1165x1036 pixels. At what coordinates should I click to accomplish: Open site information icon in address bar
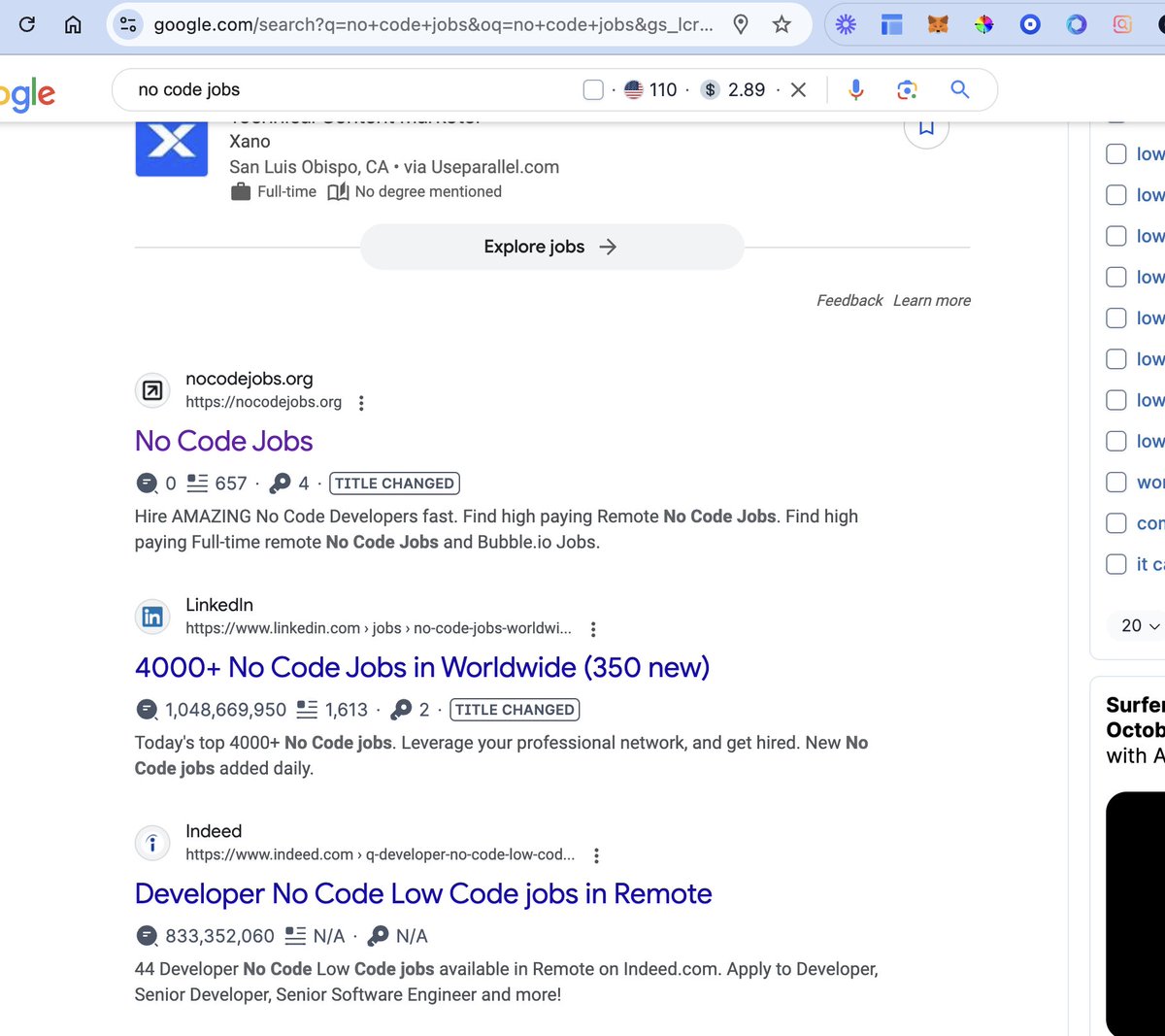[128, 24]
